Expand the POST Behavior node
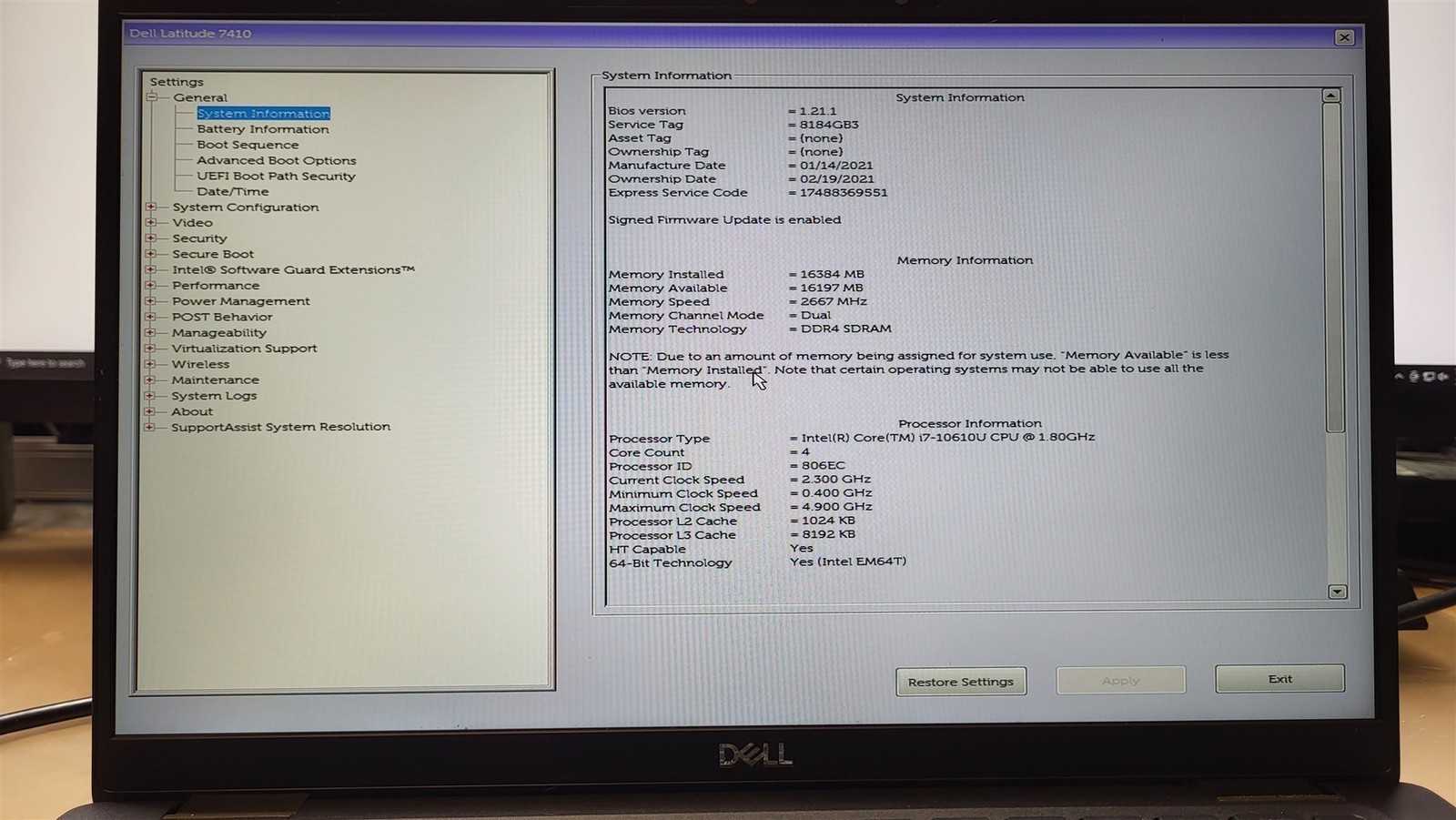The image size is (1456, 820). click(151, 317)
